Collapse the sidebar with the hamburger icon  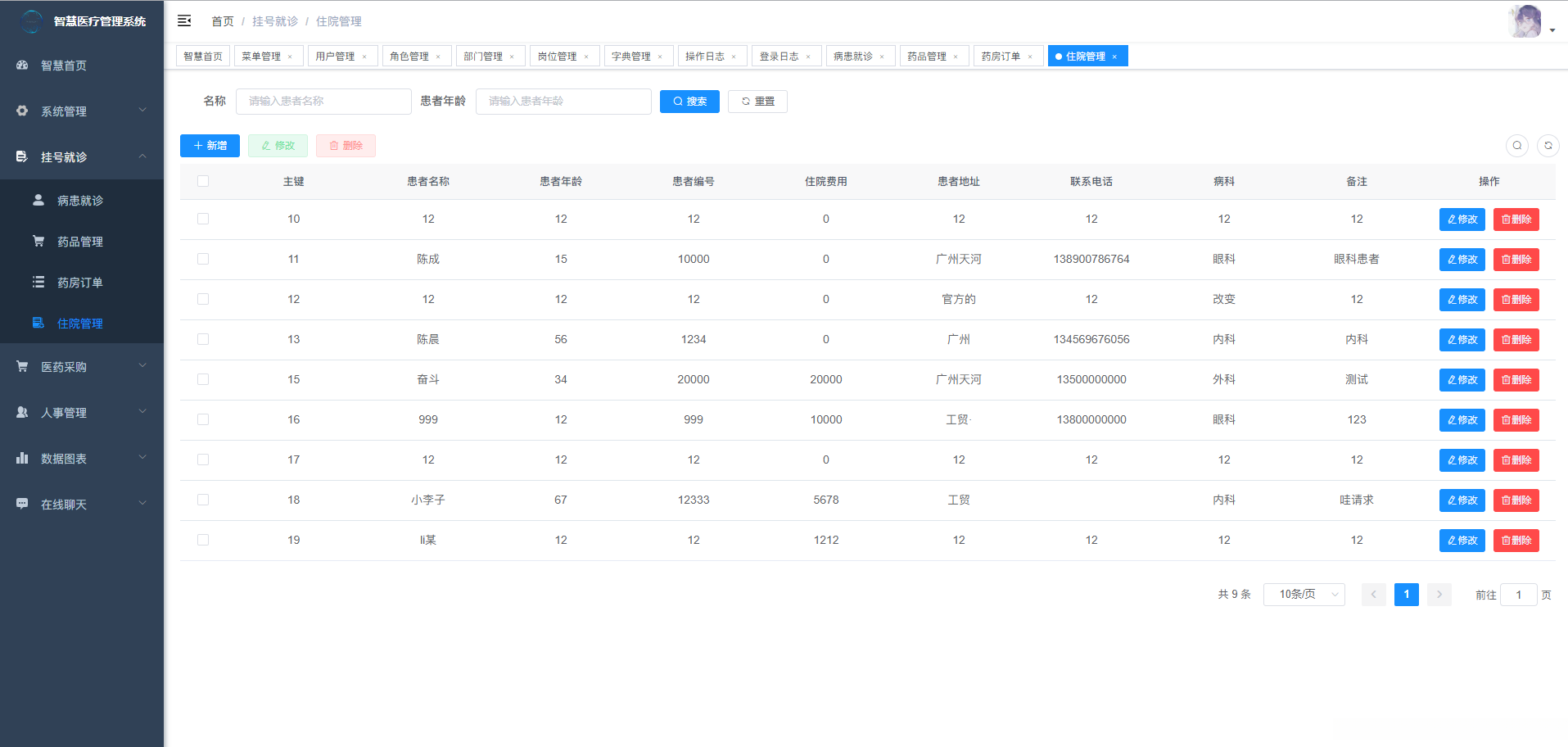[x=184, y=20]
